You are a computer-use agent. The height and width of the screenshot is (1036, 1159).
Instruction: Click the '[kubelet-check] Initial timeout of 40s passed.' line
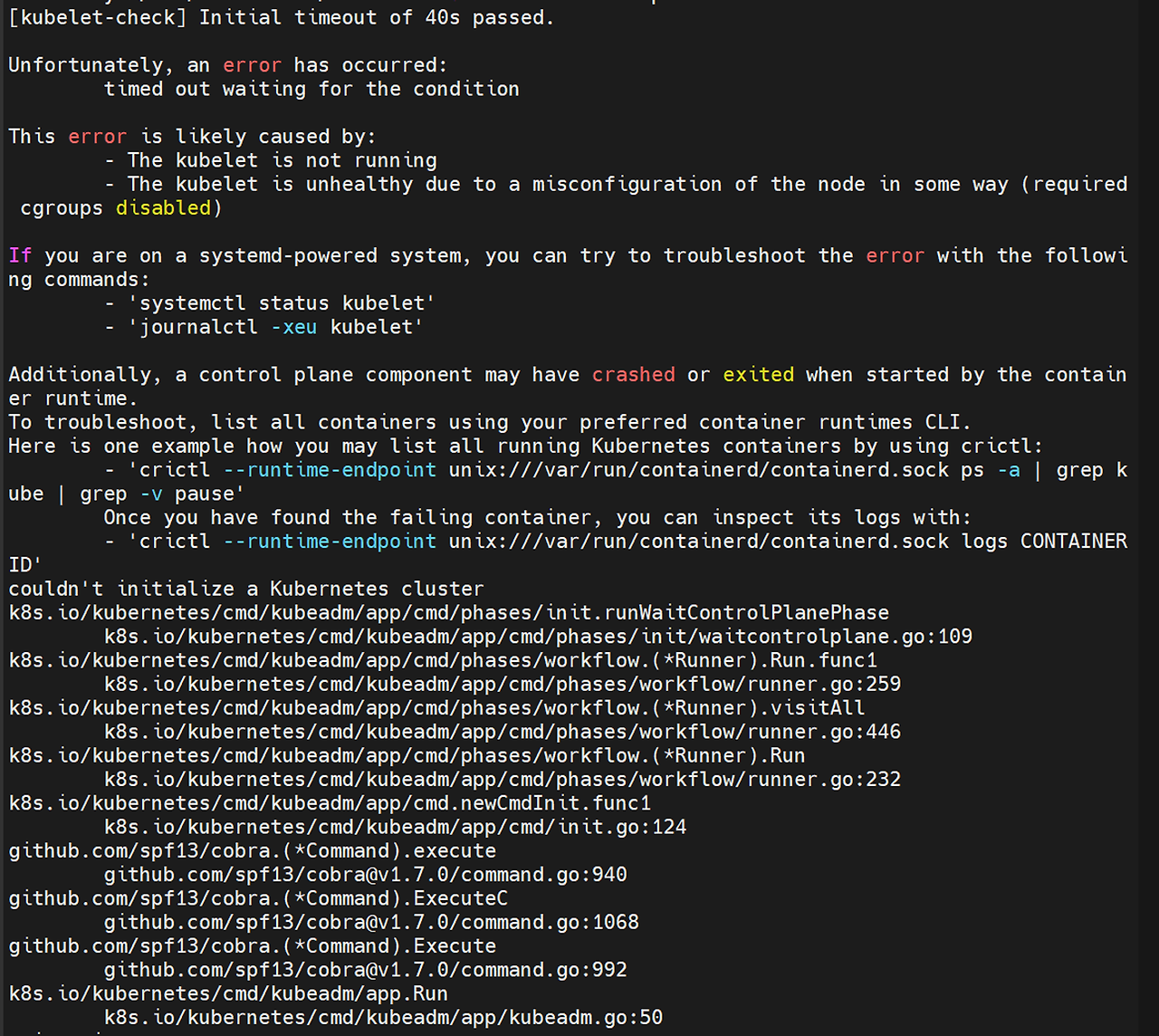pyautogui.click(x=281, y=17)
